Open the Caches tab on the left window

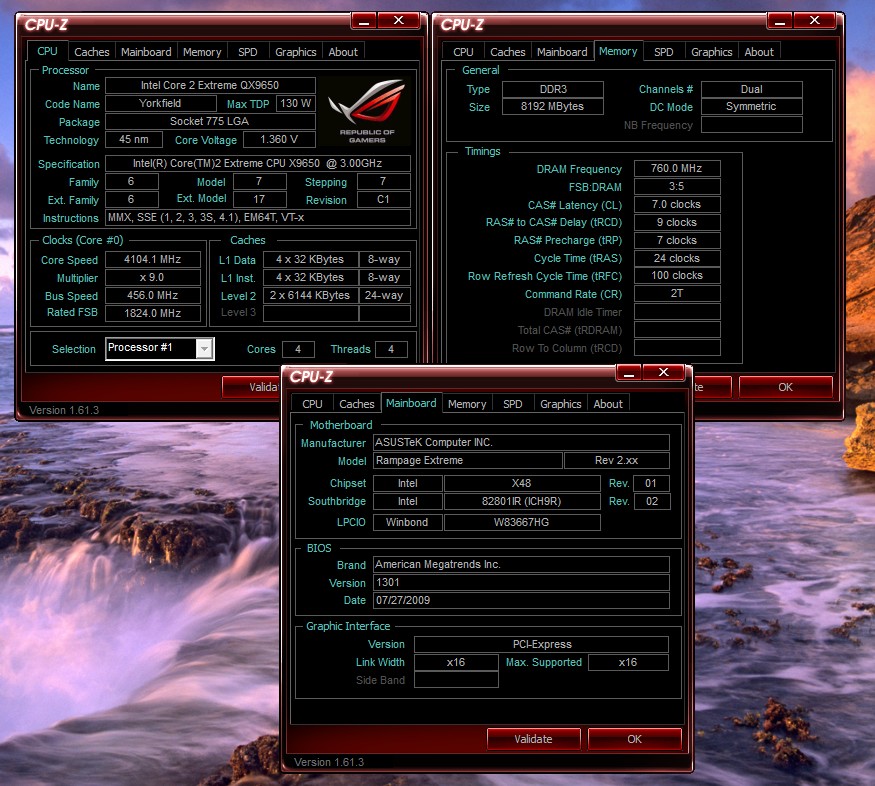point(91,51)
